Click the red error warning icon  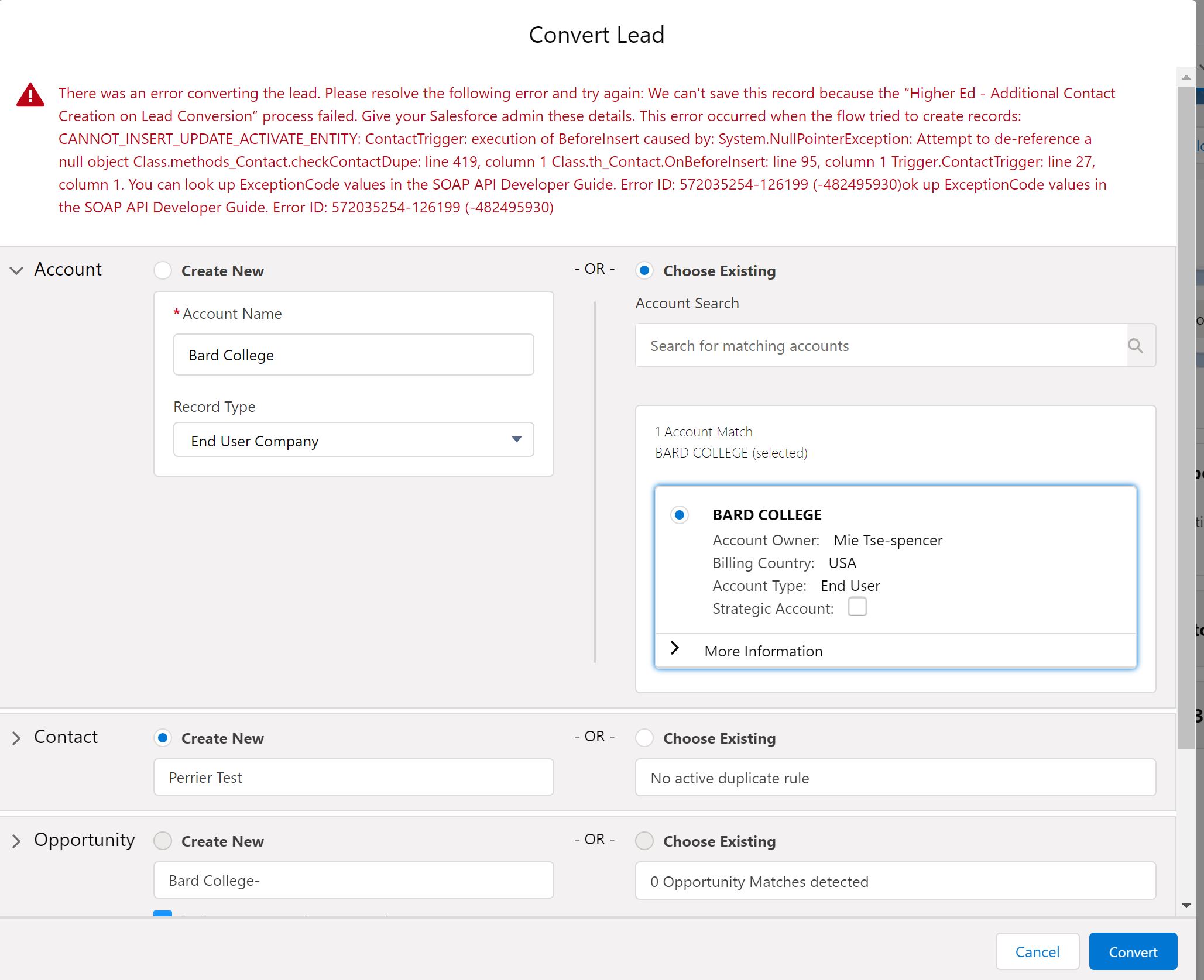[30, 95]
